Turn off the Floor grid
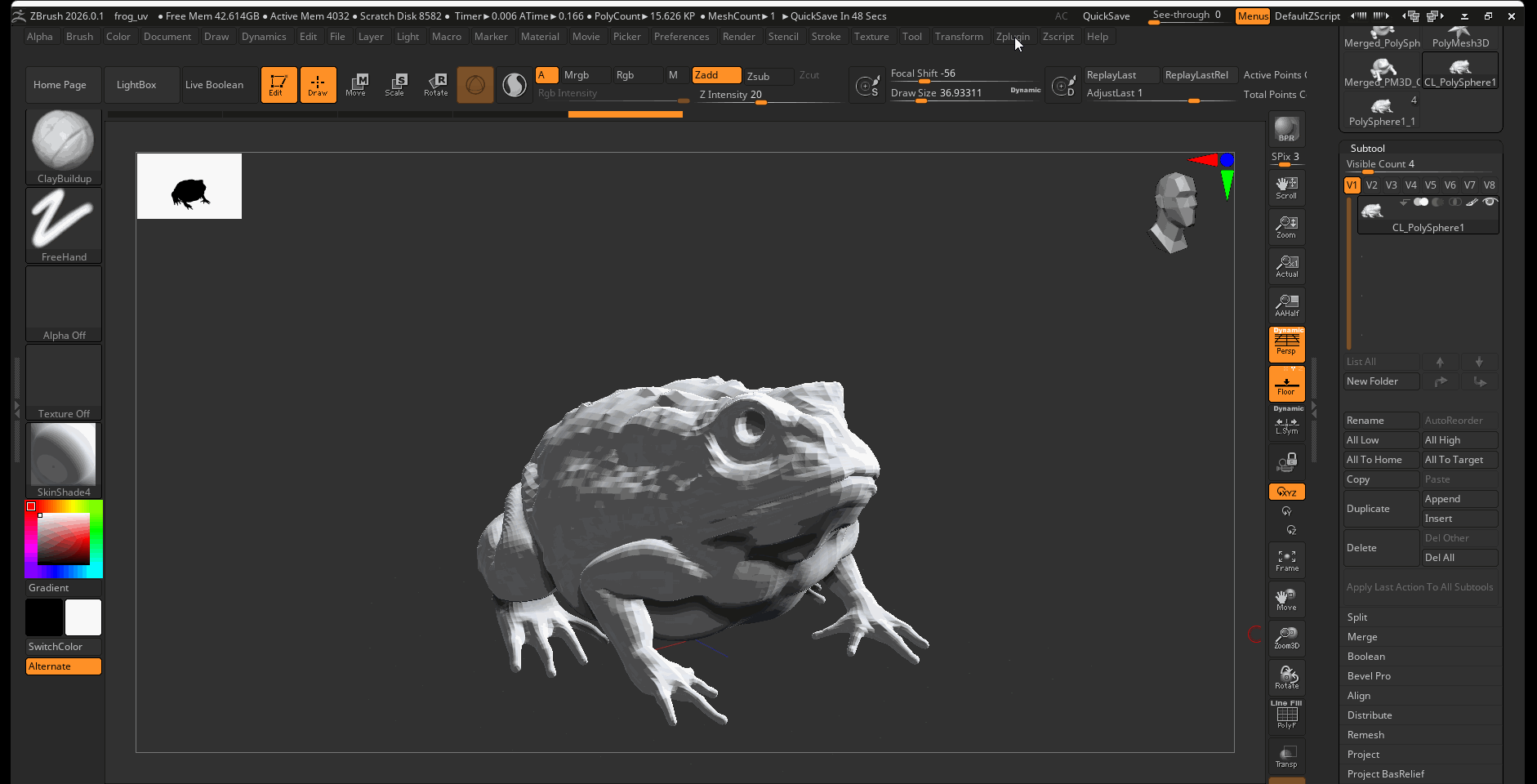 click(1286, 383)
